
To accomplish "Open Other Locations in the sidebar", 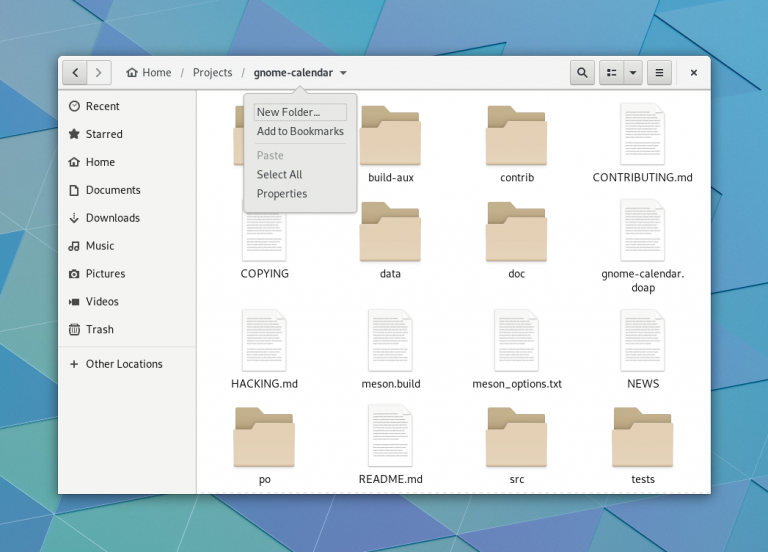I will (127, 364).
